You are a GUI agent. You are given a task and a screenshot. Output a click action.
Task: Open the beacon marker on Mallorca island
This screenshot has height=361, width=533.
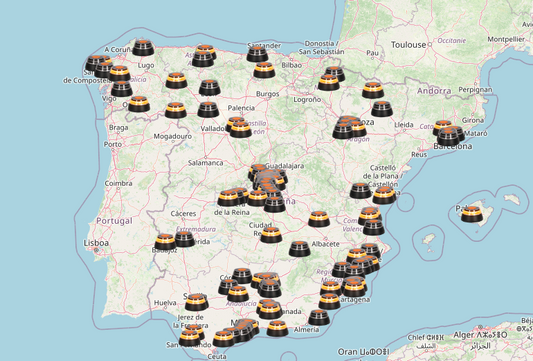click(472, 214)
